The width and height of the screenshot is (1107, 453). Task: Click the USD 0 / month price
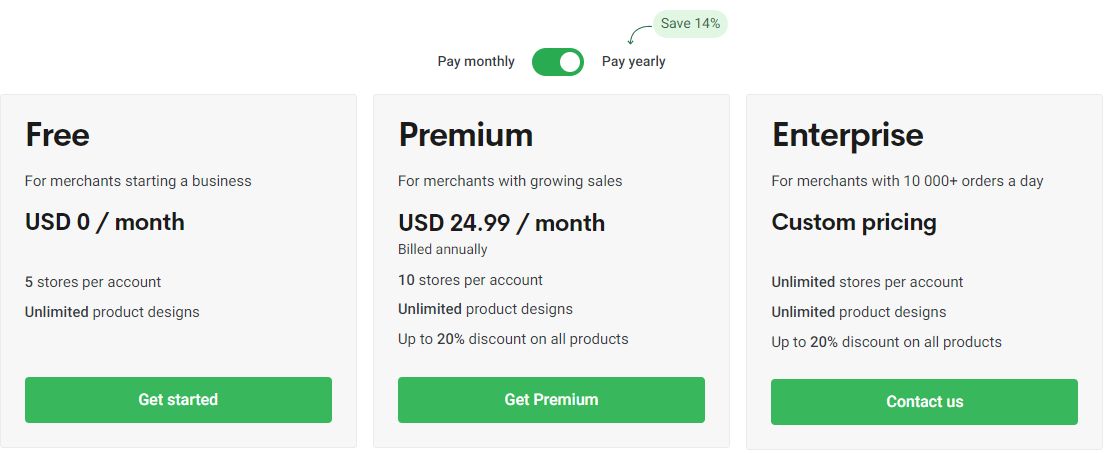coord(104,222)
